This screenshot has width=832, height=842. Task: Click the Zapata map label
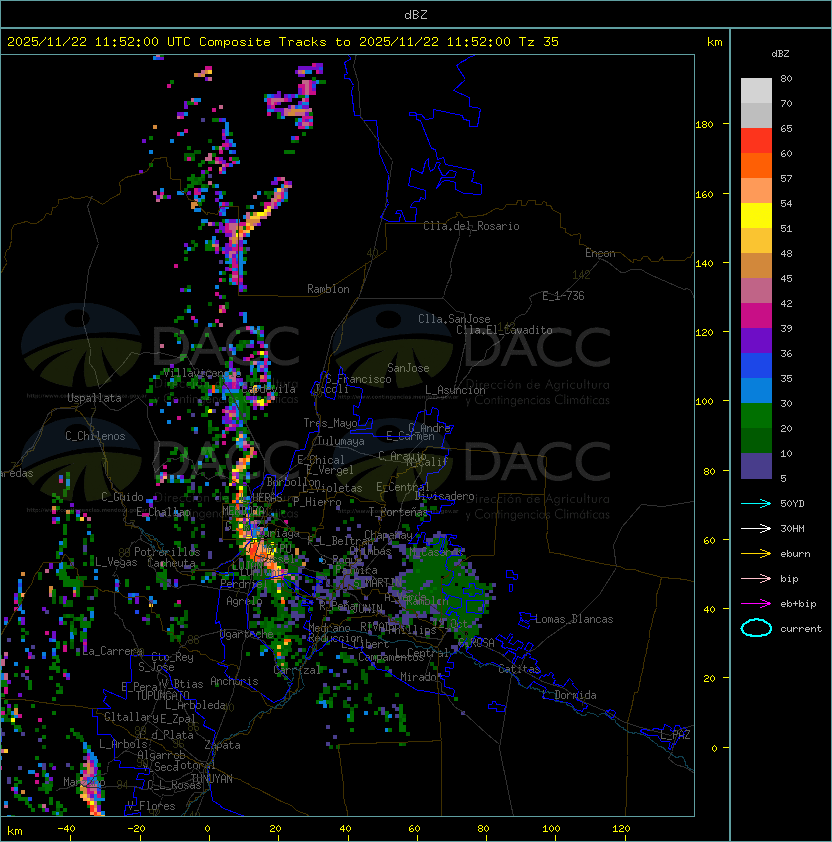222,745
